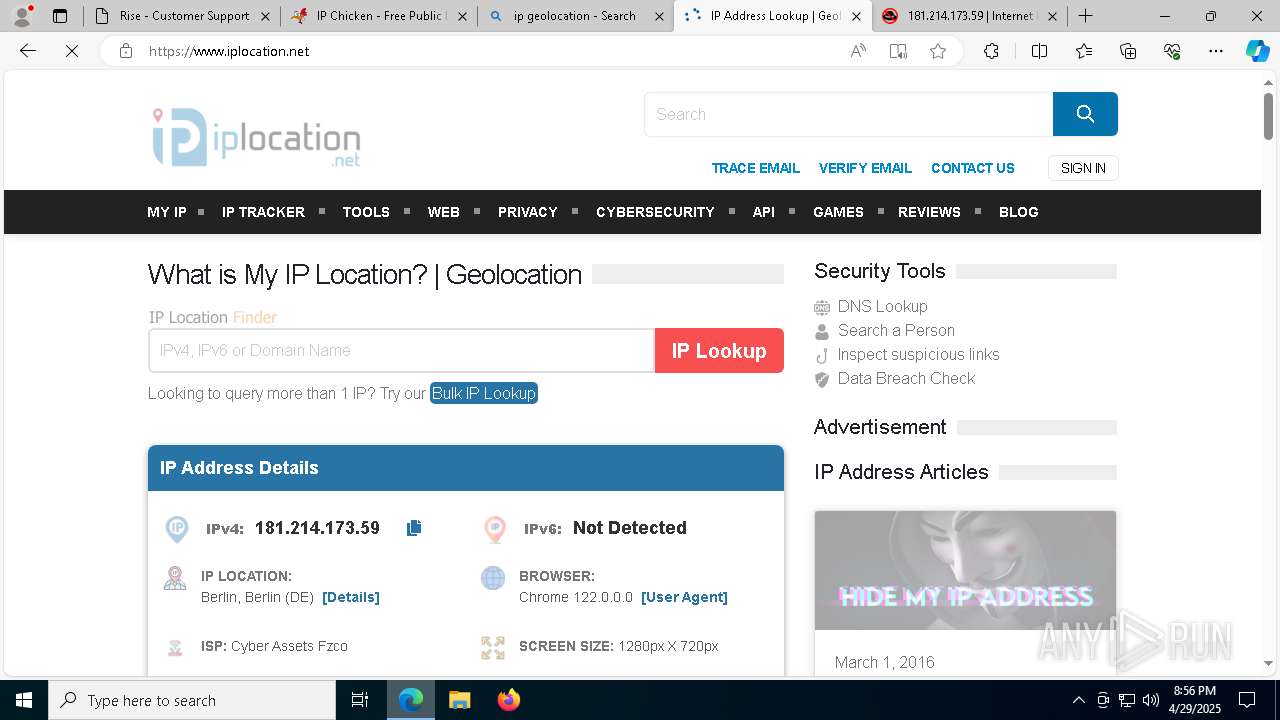Open notification center icon

[x=1247, y=700]
